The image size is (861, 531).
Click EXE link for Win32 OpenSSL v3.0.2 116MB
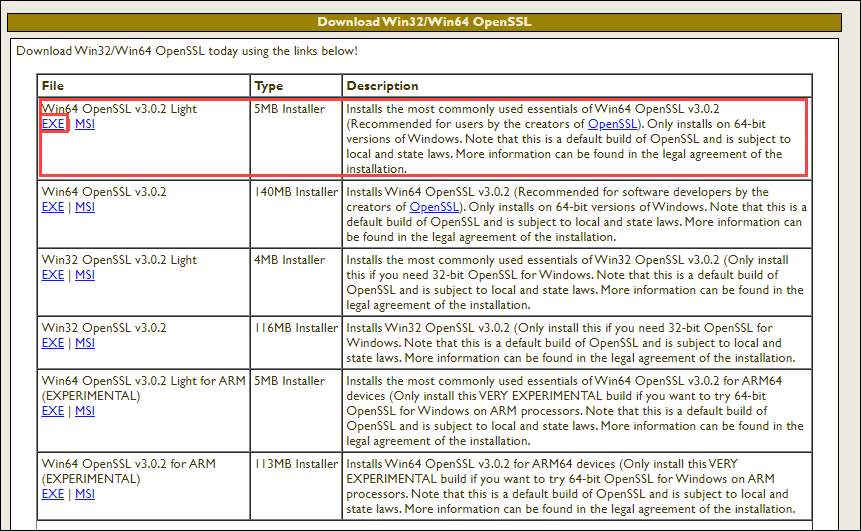[x=53, y=343]
